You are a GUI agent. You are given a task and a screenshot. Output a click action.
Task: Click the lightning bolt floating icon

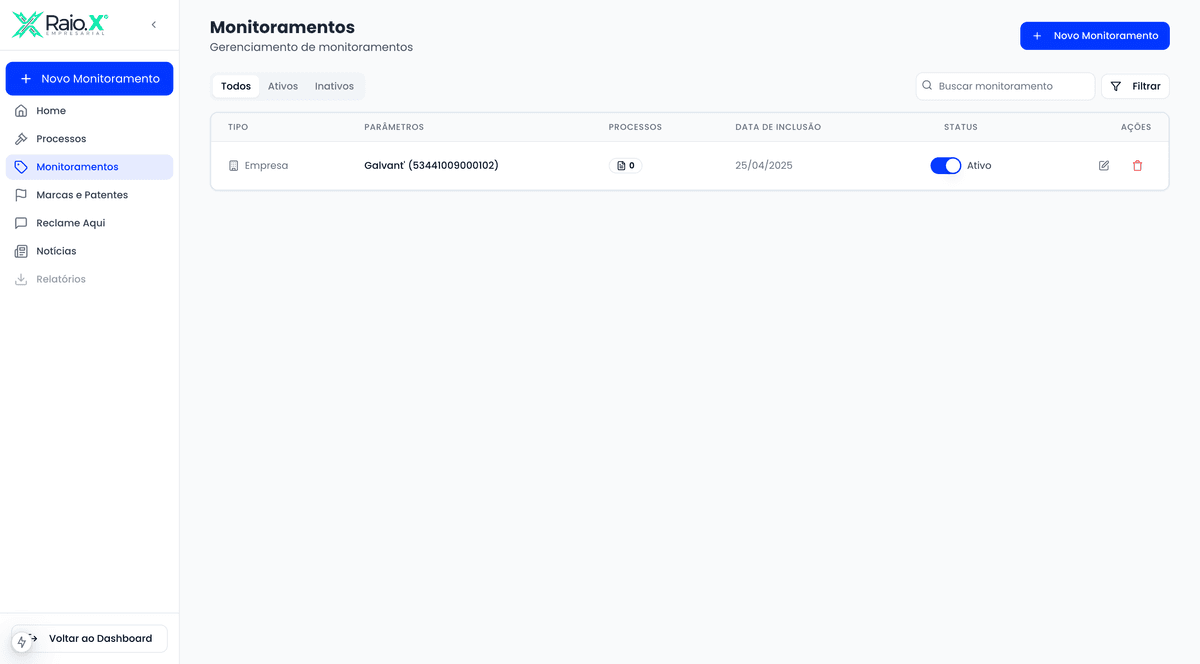[22, 642]
